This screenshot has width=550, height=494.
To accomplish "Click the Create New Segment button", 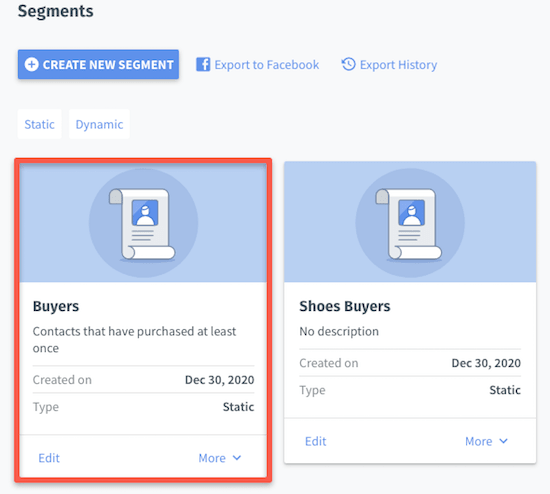I will pos(98,65).
